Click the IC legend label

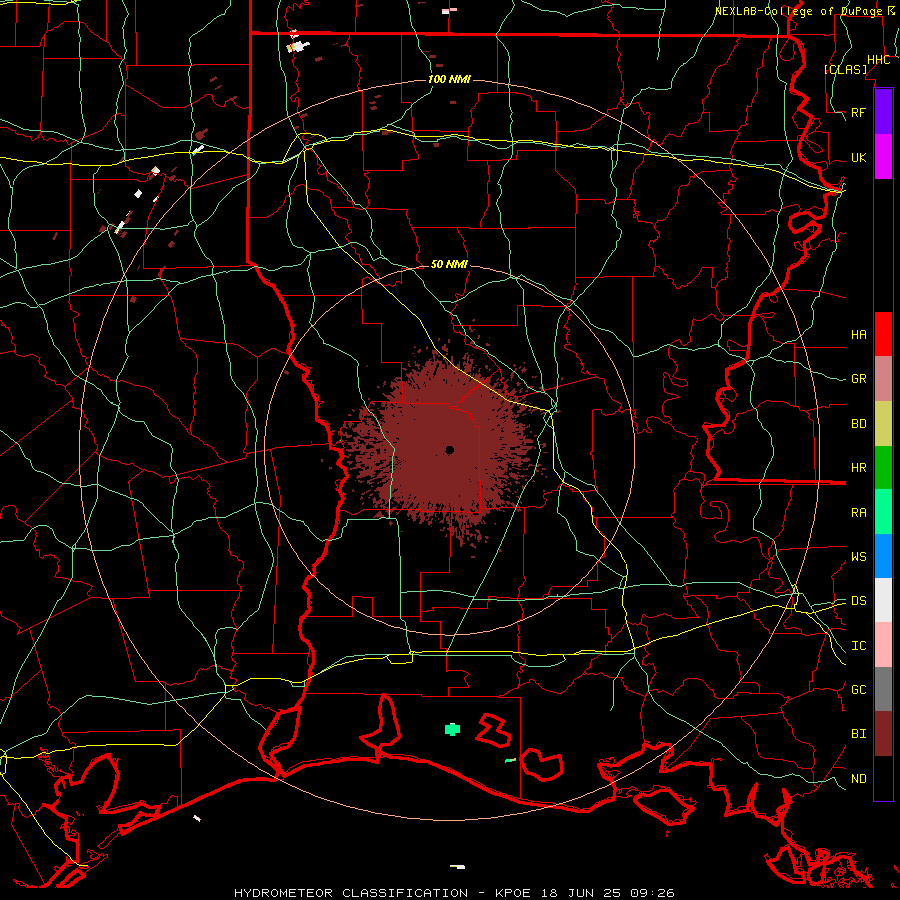[x=859, y=646]
